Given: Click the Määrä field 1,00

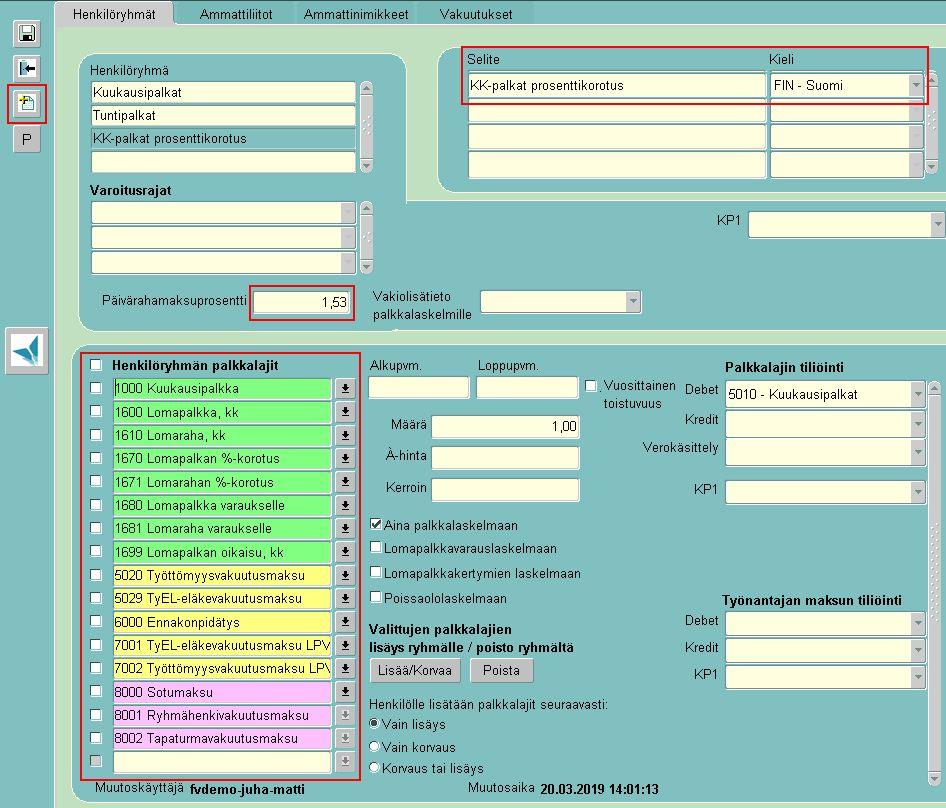Looking at the screenshot, I should [x=506, y=426].
